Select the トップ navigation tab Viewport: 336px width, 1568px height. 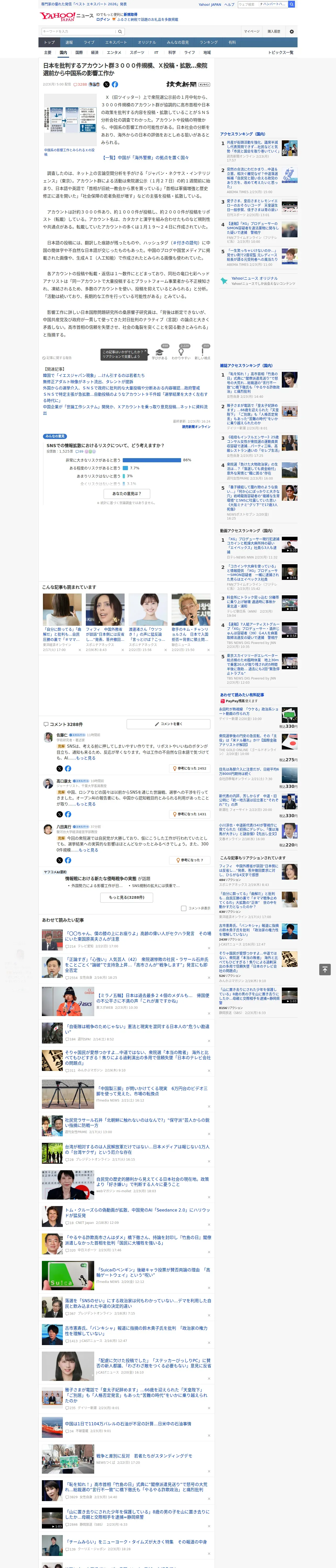[49, 43]
